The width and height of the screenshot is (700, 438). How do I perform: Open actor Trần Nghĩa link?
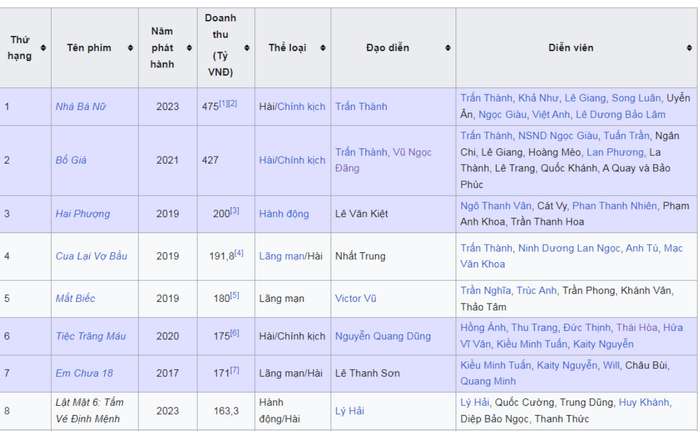(485, 291)
